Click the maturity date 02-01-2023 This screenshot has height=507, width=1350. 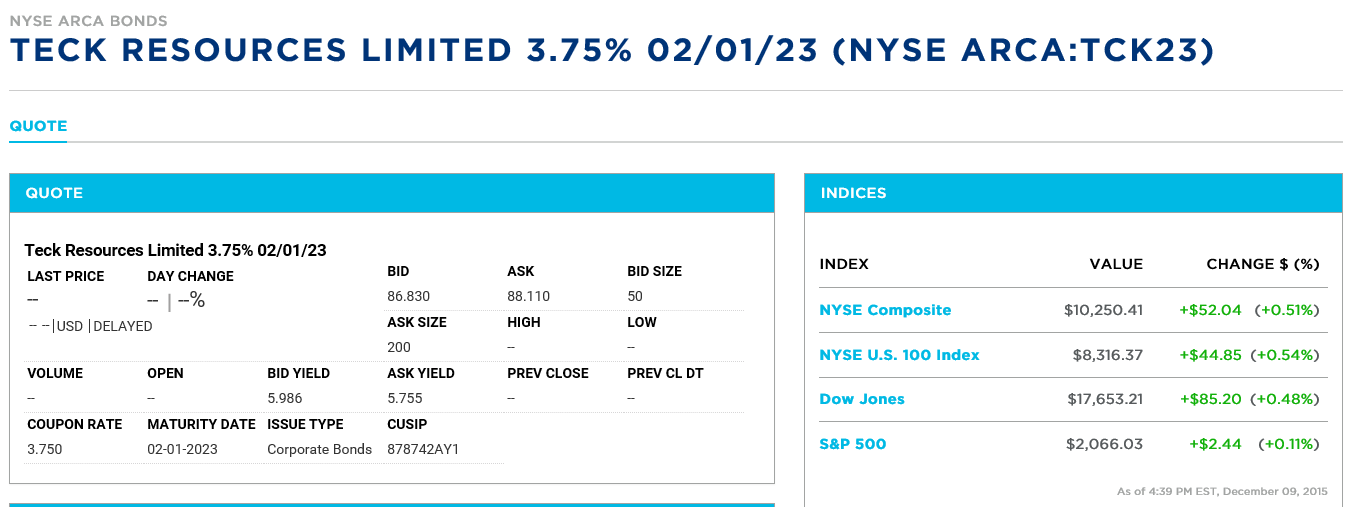pyautogui.click(x=182, y=449)
